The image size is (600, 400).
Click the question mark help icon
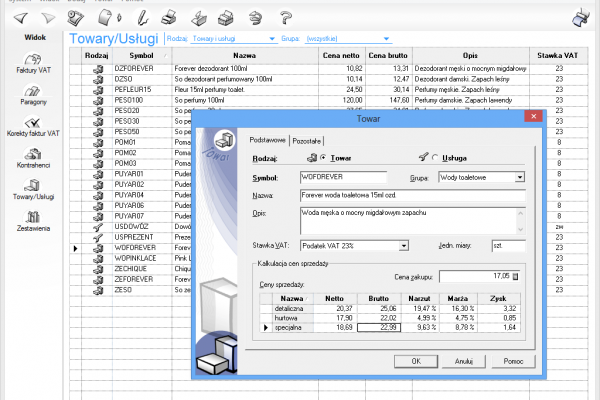point(286,17)
